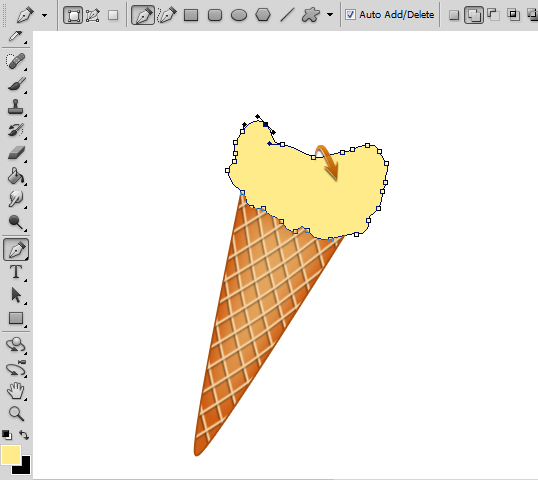The height and width of the screenshot is (480, 538).
Task: Select the Ellipse shape tool
Action: (239, 15)
